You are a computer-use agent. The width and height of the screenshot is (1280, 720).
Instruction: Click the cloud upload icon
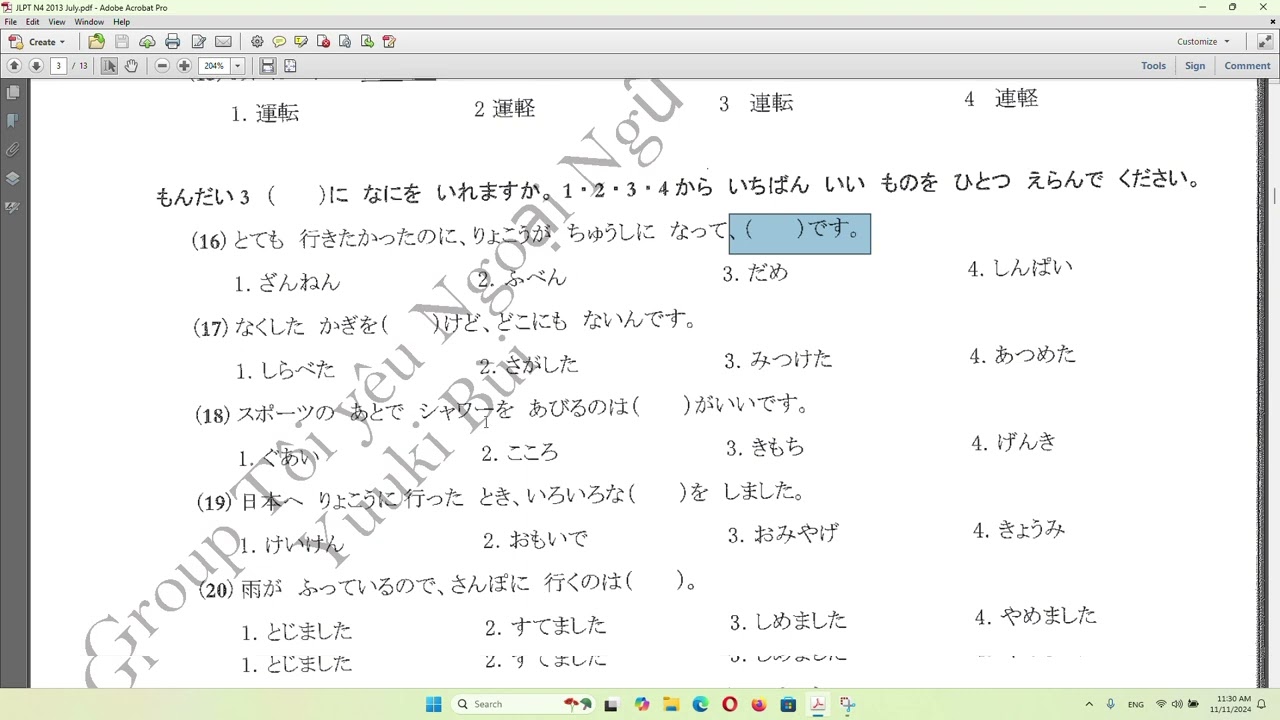147,41
